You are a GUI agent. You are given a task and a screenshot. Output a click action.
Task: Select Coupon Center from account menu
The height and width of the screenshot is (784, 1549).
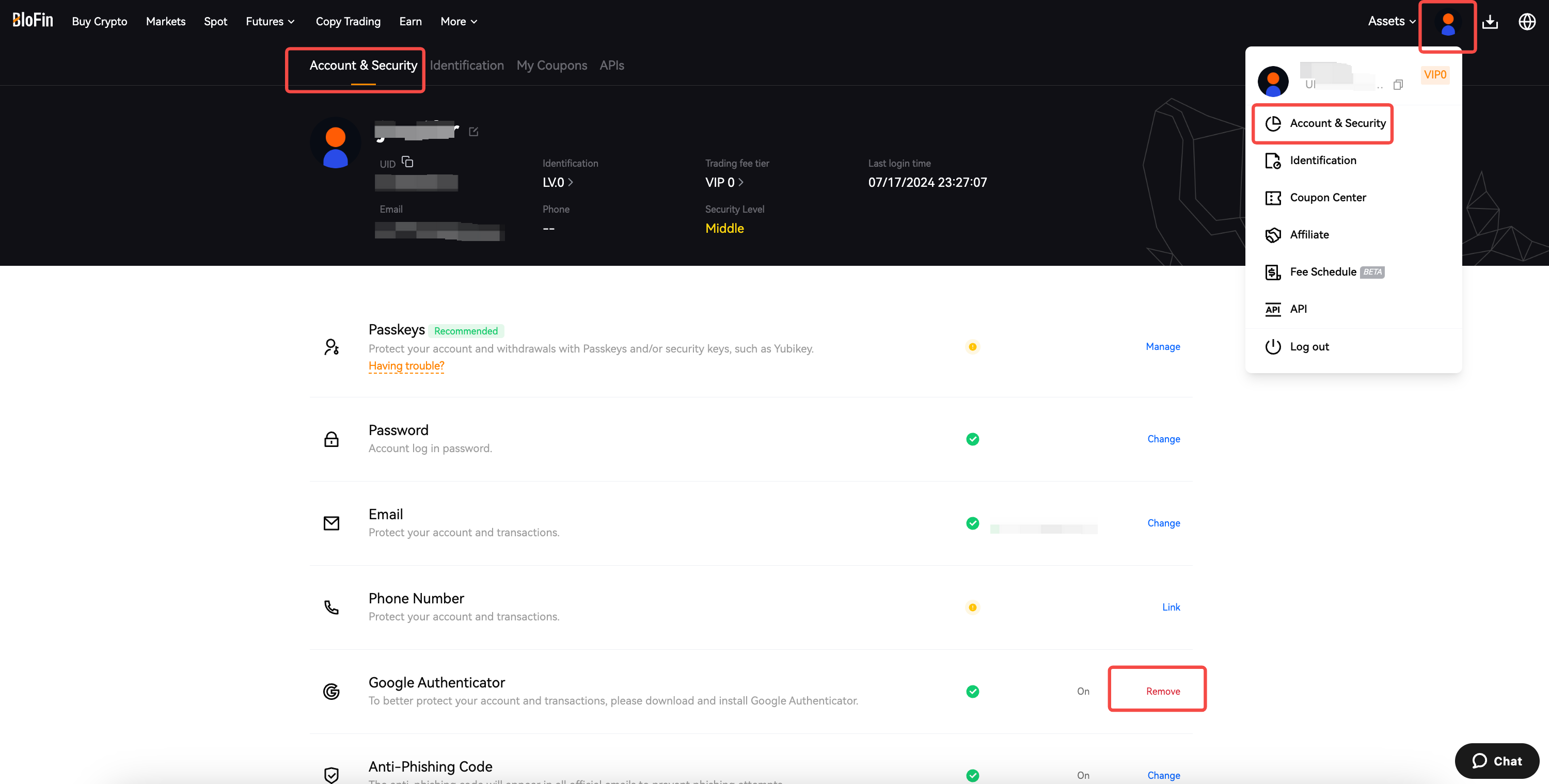[1329, 197]
